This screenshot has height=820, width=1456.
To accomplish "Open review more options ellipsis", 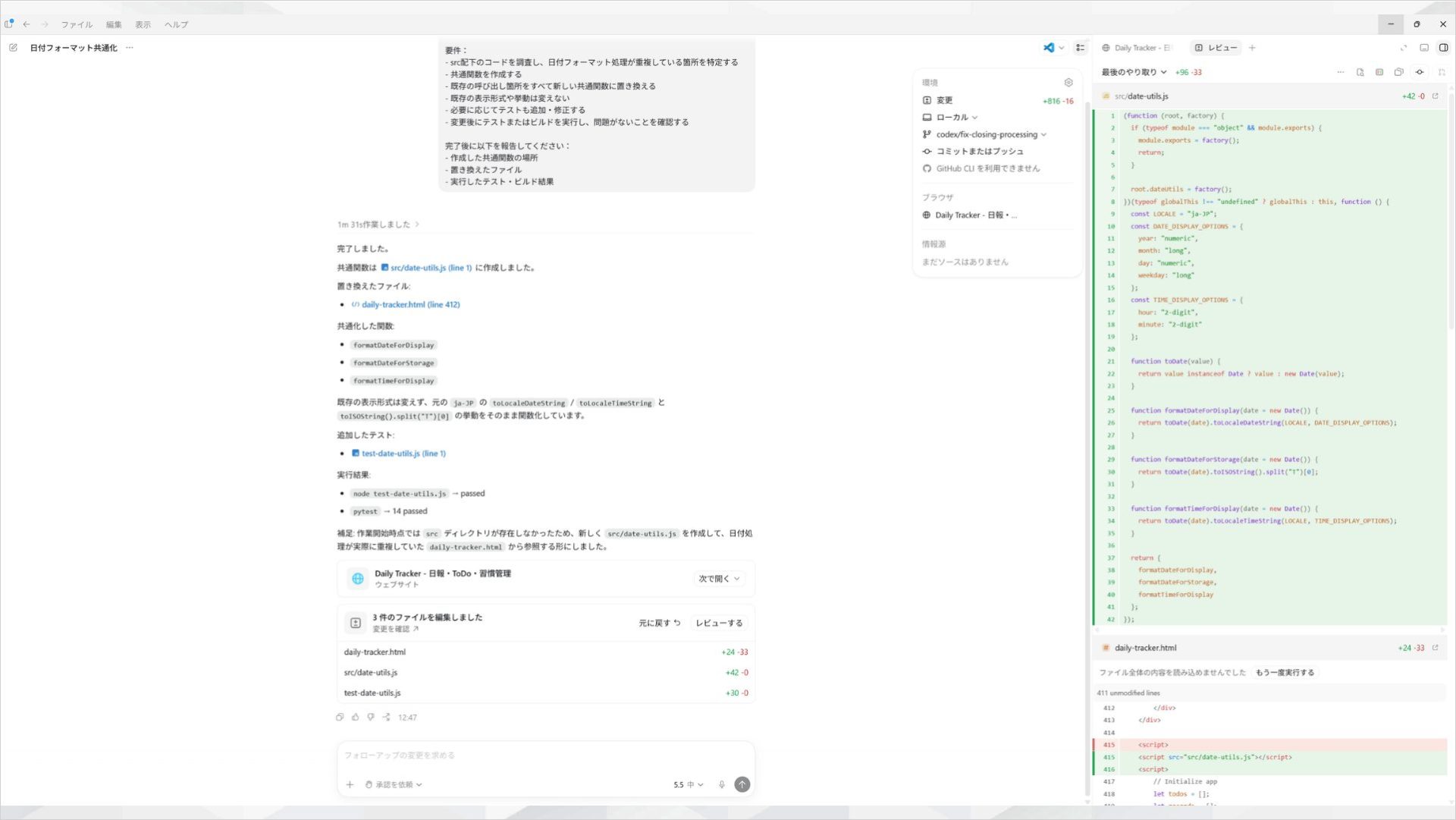I will point(1340,72).
